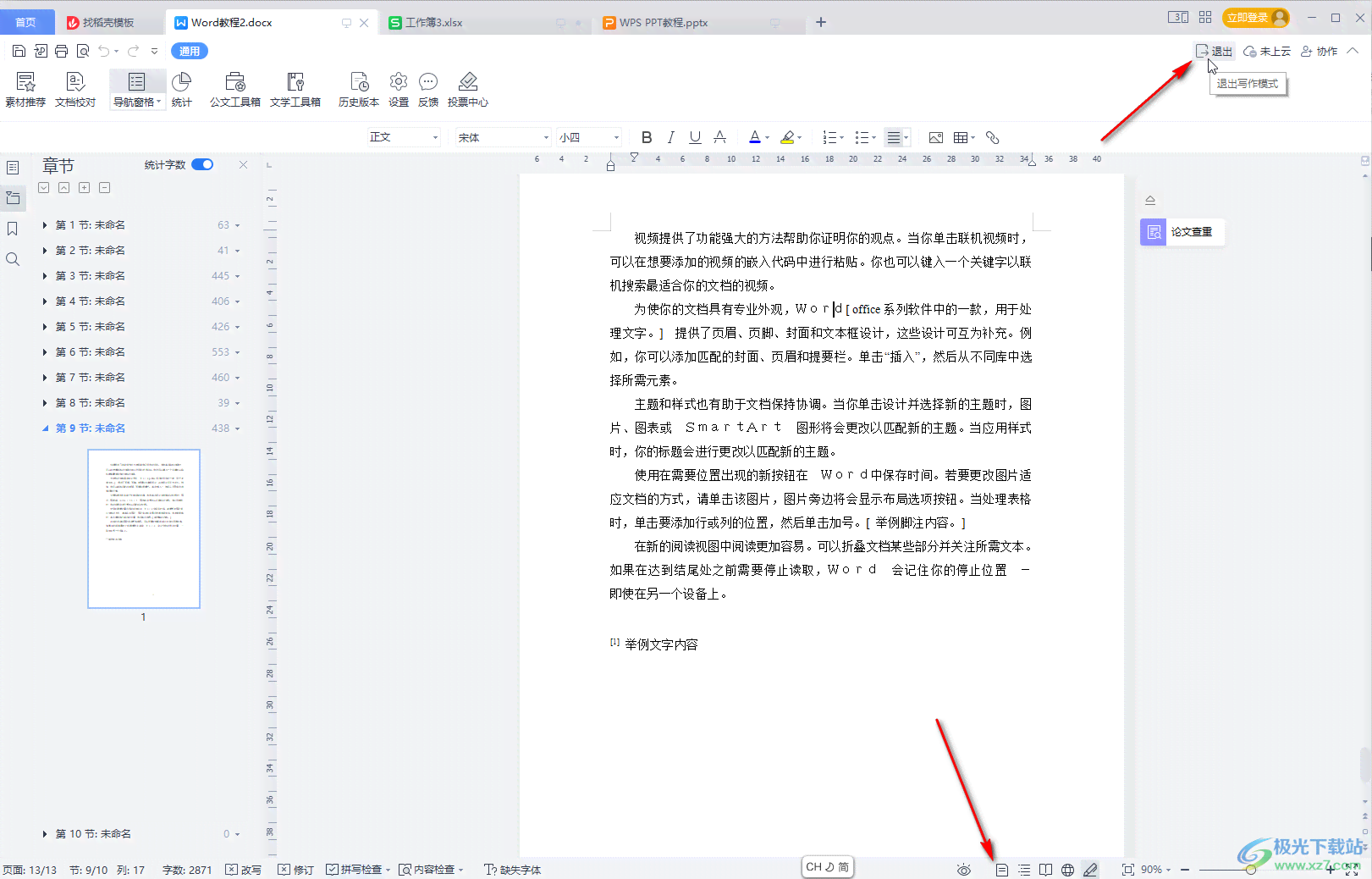Click the Print icon
Viewport: 1372px width, 879px height.
(61, 51)
